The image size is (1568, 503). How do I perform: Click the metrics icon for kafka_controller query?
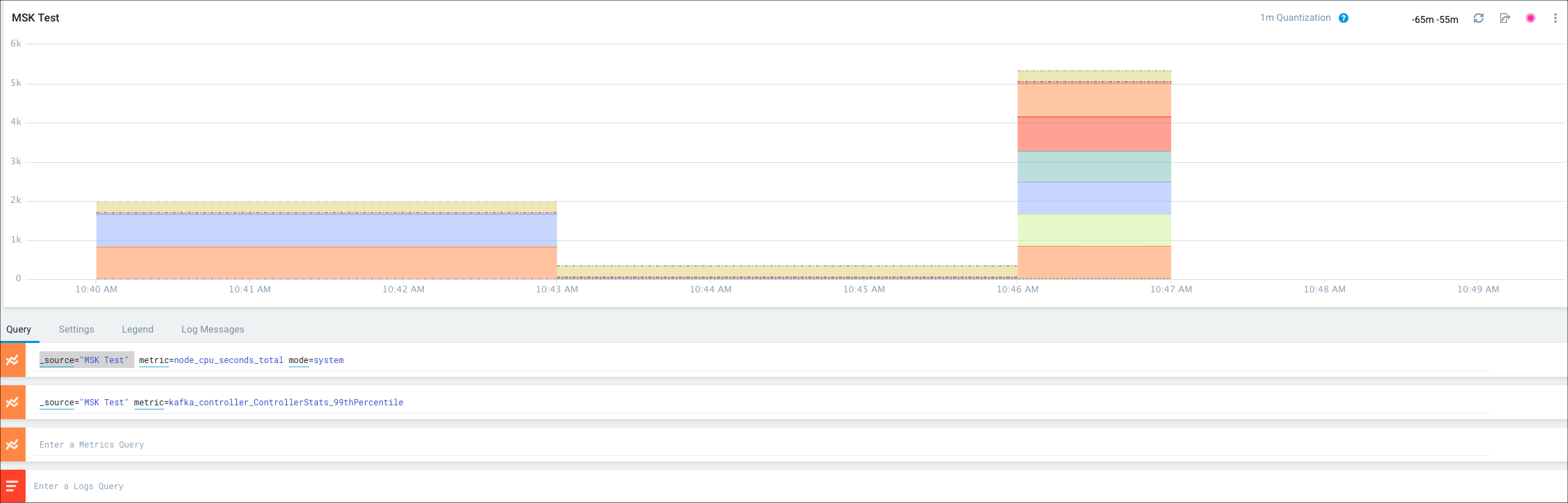click(12, 403)
